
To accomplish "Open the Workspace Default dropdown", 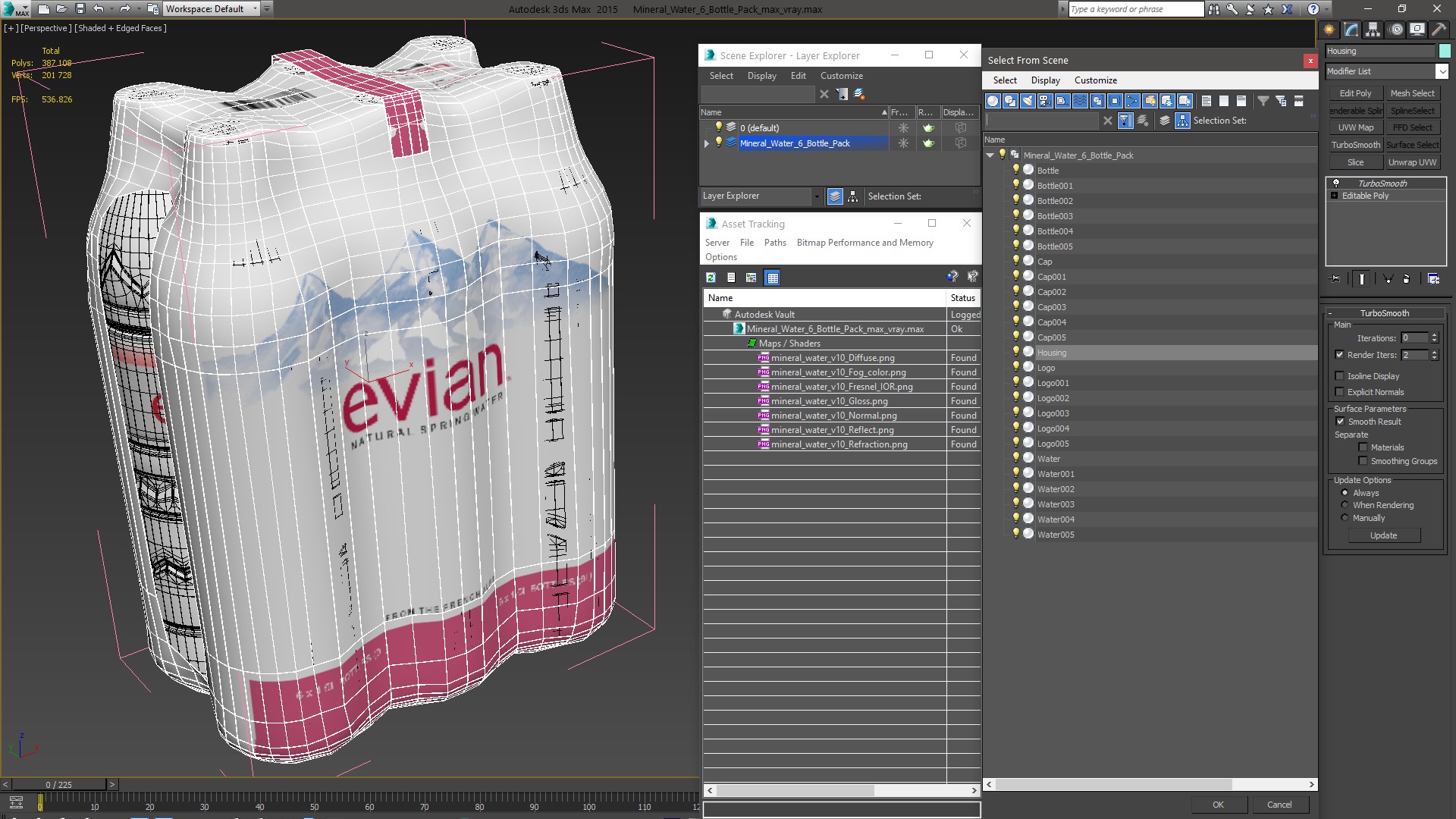I will [255, 9].
